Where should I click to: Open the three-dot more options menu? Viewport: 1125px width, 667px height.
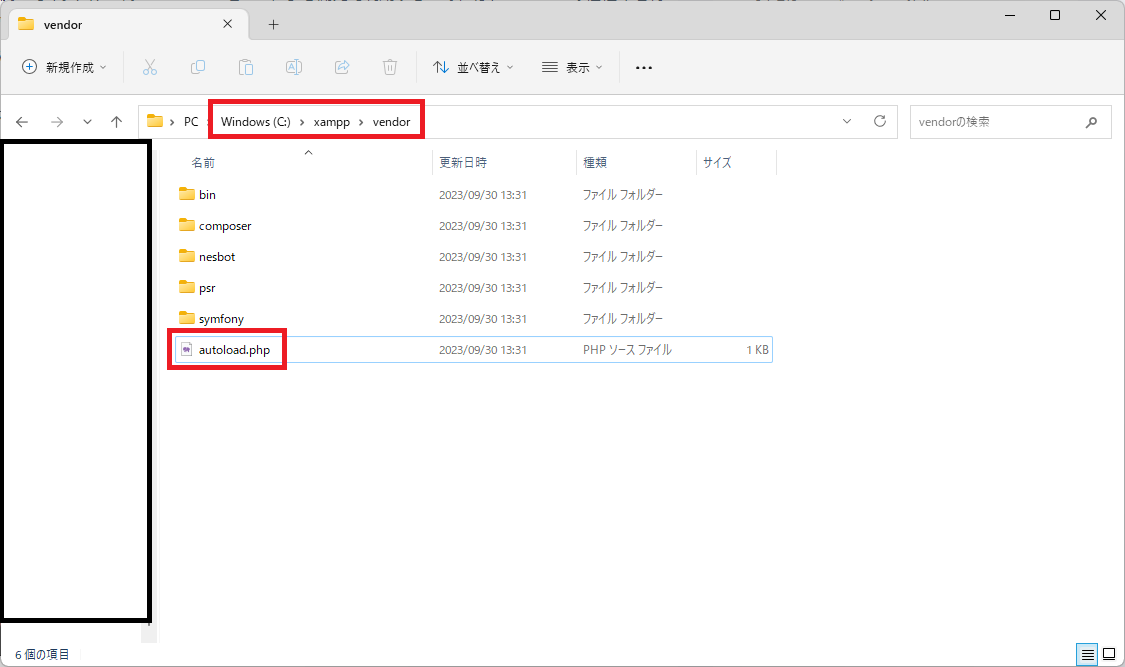[644, 67]
